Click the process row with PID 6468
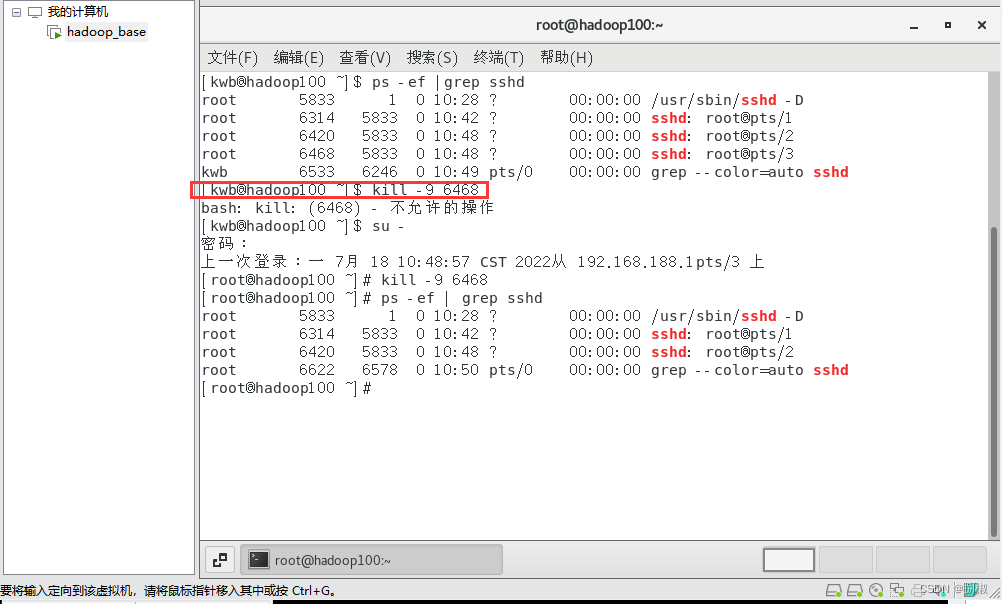Viewport: 1003px width, 604px height. (x=498, y=154)
